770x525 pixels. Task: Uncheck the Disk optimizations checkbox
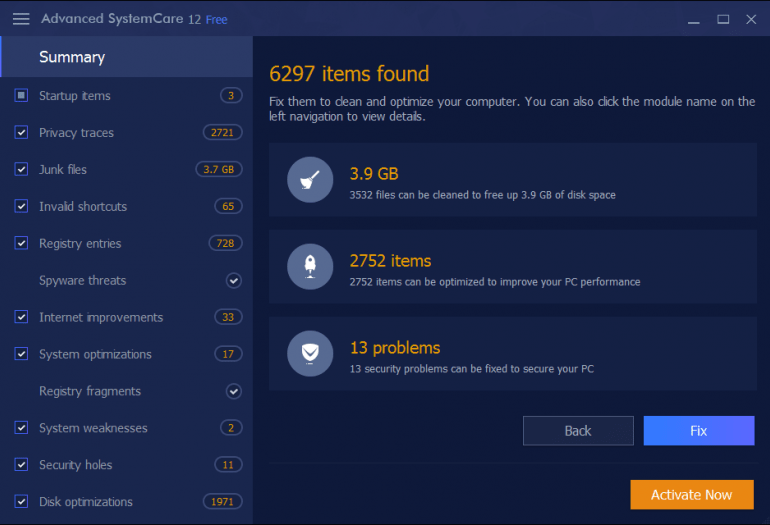(21, 501)
